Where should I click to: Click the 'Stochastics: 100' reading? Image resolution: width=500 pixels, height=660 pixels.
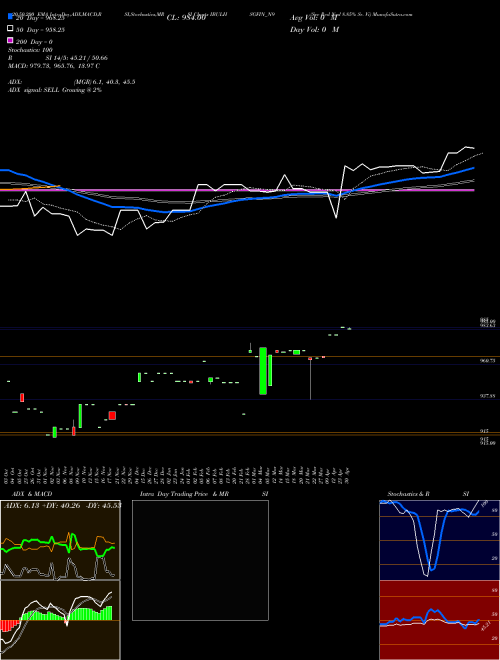click(30, 50)
